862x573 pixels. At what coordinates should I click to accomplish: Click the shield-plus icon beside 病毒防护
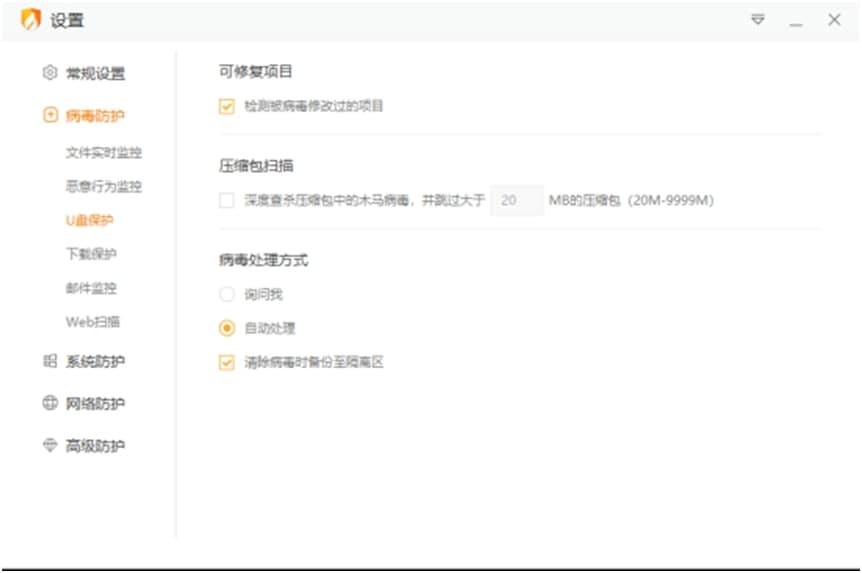tap(50, 115)
